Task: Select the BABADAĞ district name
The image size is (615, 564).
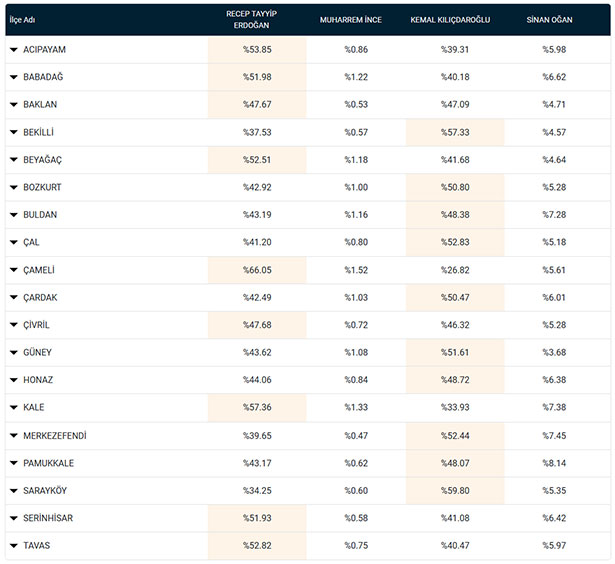Action: pos(43,77)
